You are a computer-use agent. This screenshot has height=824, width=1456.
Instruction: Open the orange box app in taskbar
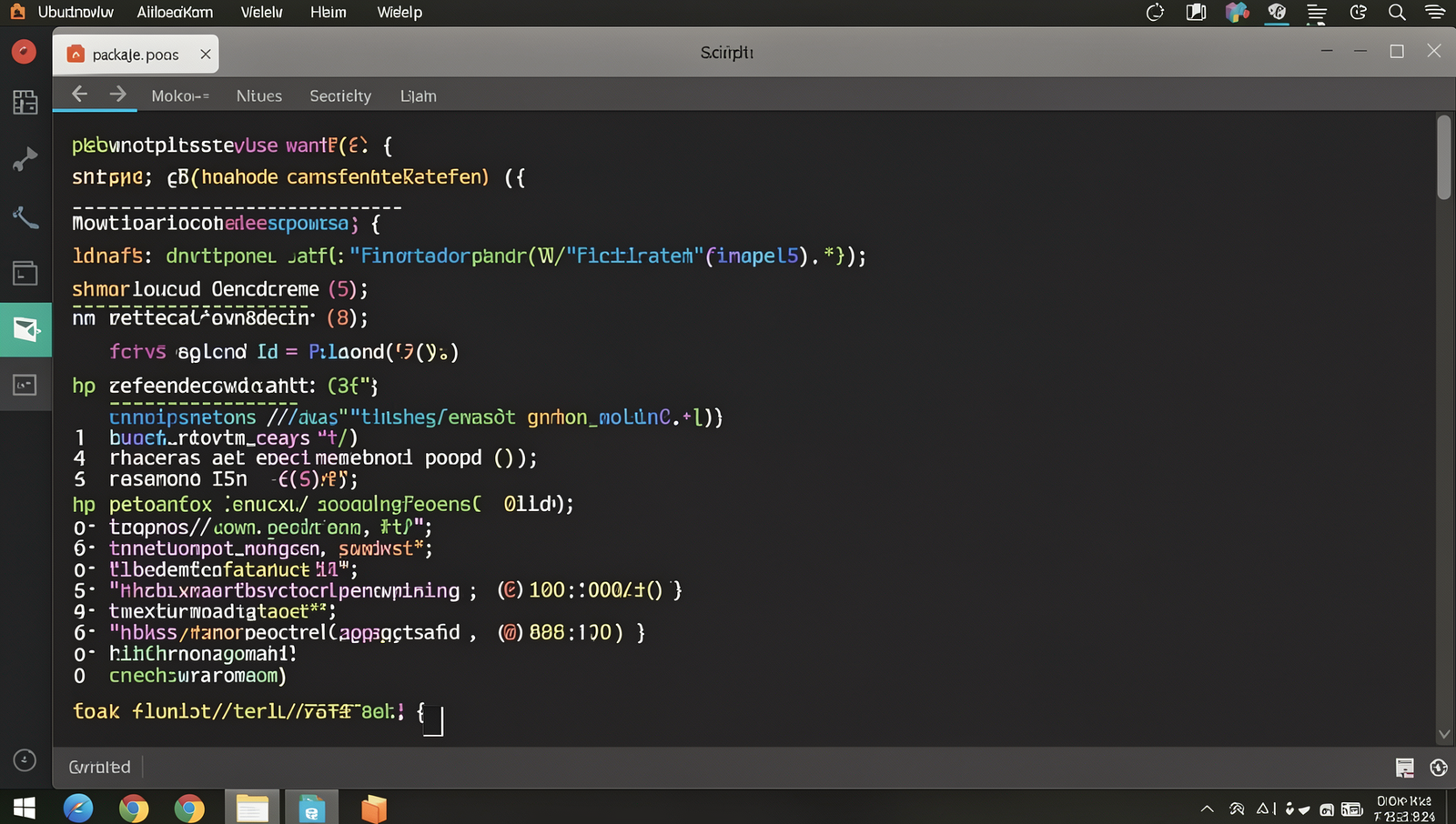coord(374,809)
